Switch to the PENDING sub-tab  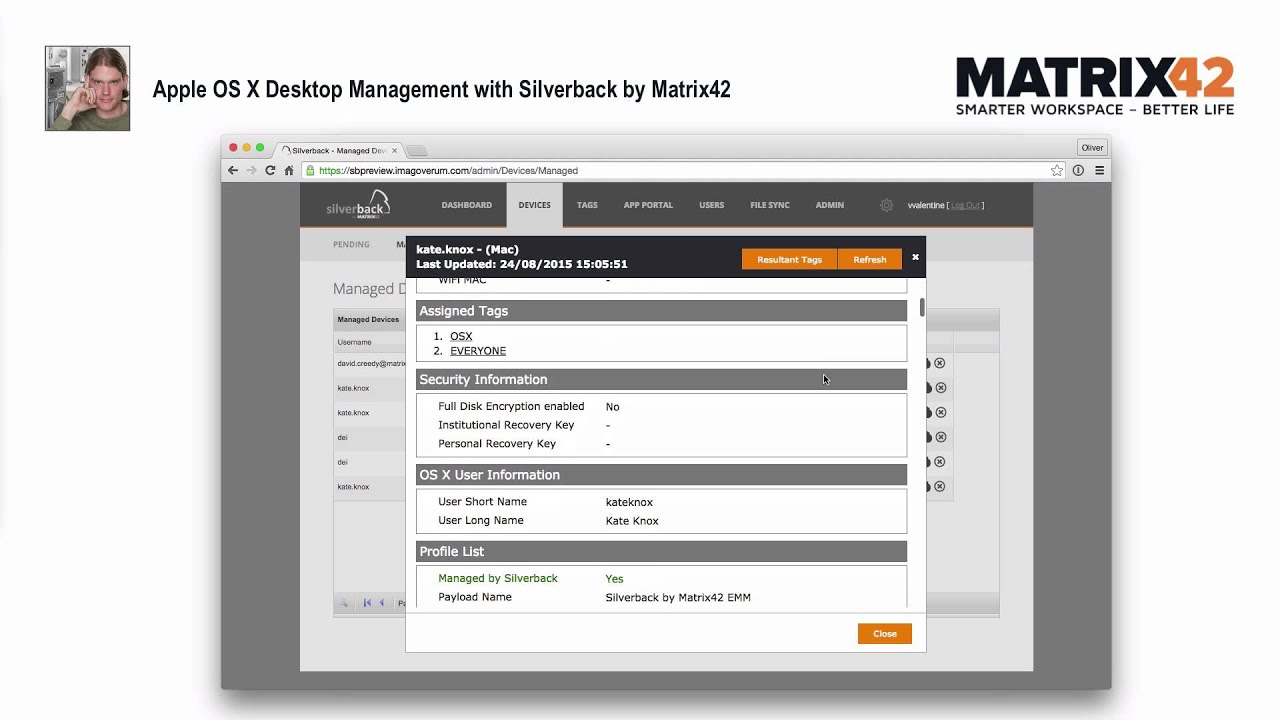coord(351,244)
